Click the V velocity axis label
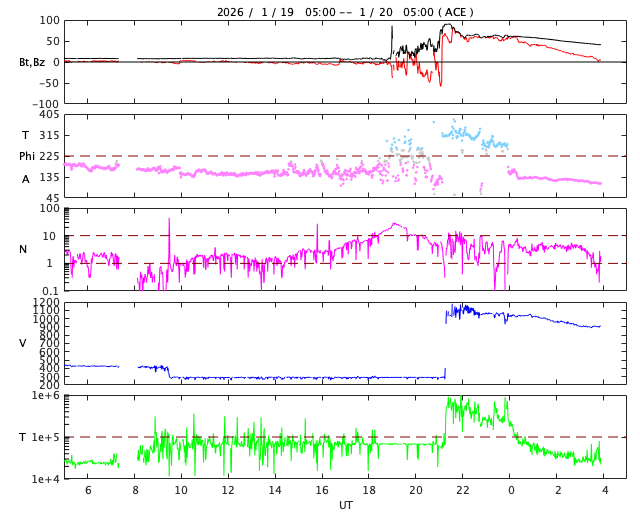The width and height of the screenshot is (640, 512). (x=23, y=343)
